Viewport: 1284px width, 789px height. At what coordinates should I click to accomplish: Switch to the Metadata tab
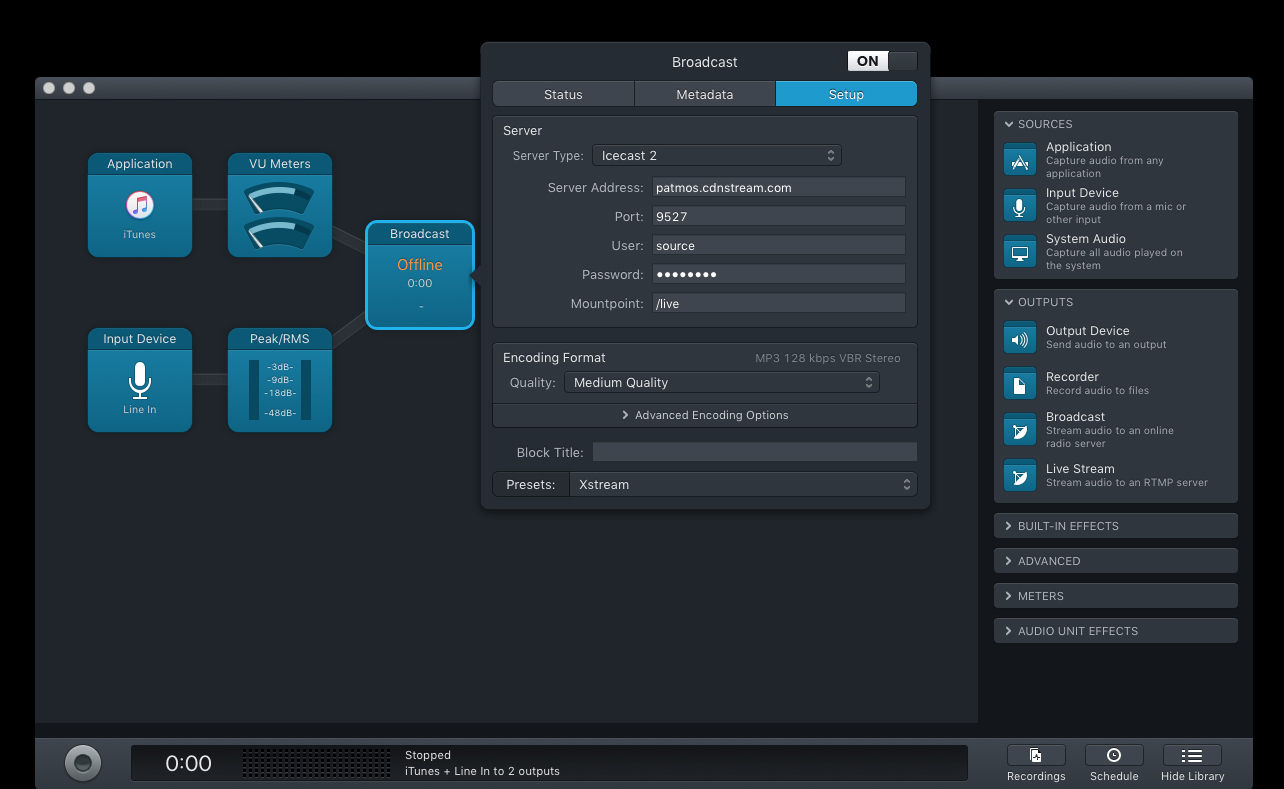[705, 94]
